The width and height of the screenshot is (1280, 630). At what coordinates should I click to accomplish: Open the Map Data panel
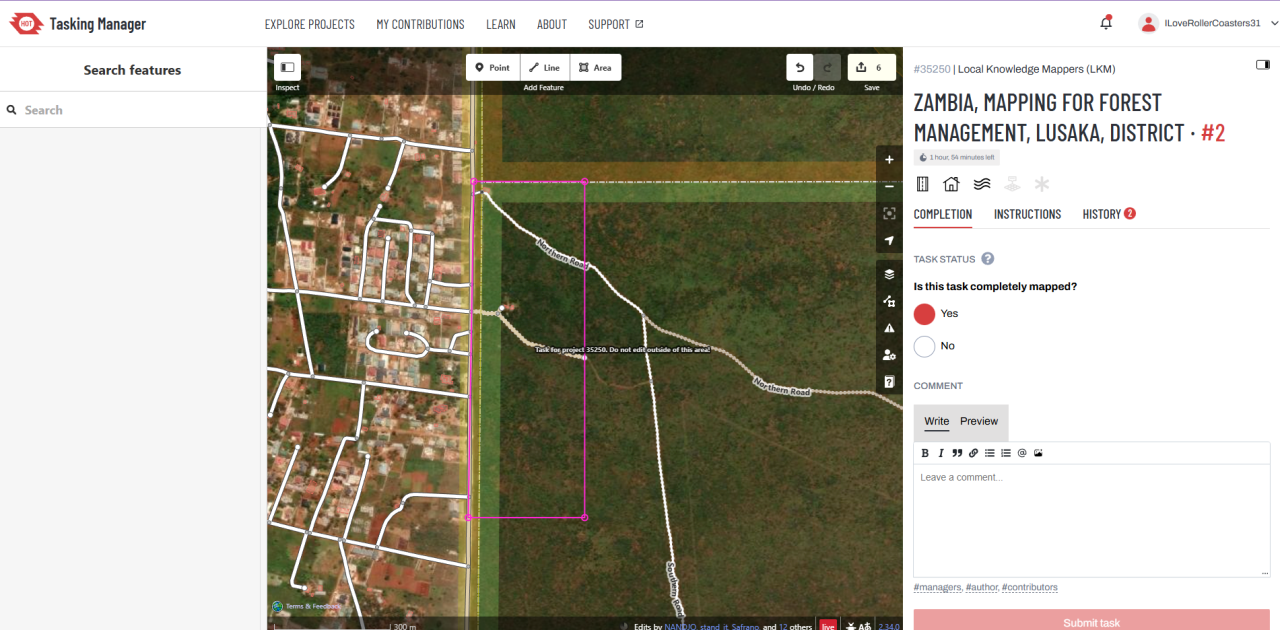[x=889, y=301]
